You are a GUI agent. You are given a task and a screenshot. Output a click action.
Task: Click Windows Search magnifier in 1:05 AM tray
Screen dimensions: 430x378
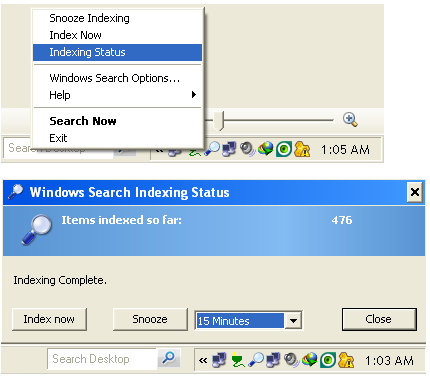point(212,149)
